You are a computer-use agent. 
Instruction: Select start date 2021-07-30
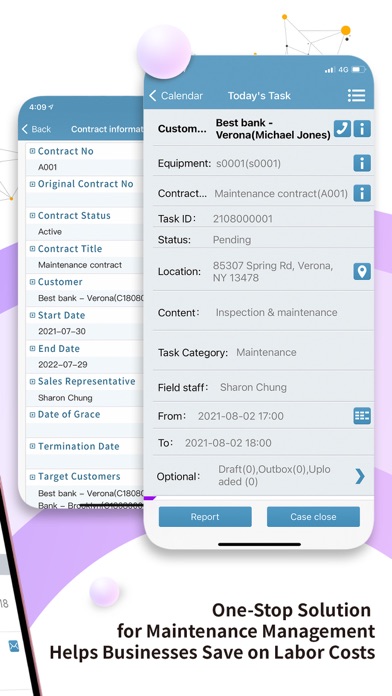pyautogui.click(x=62, y=332)
